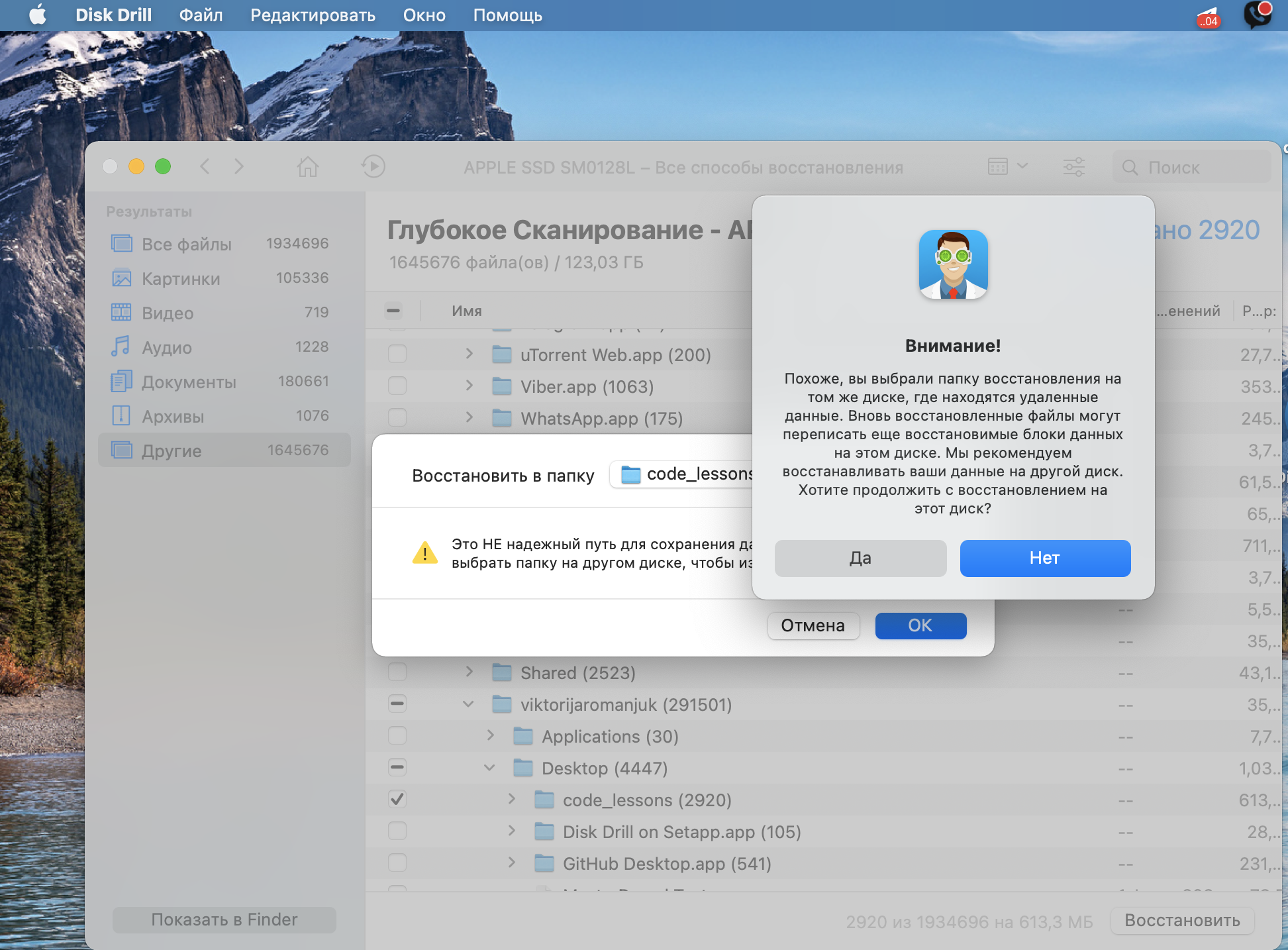The image size is (1288, 950).
Task: Check the GitHub Desktop.app checkbox
Action: tap(397, 863)
